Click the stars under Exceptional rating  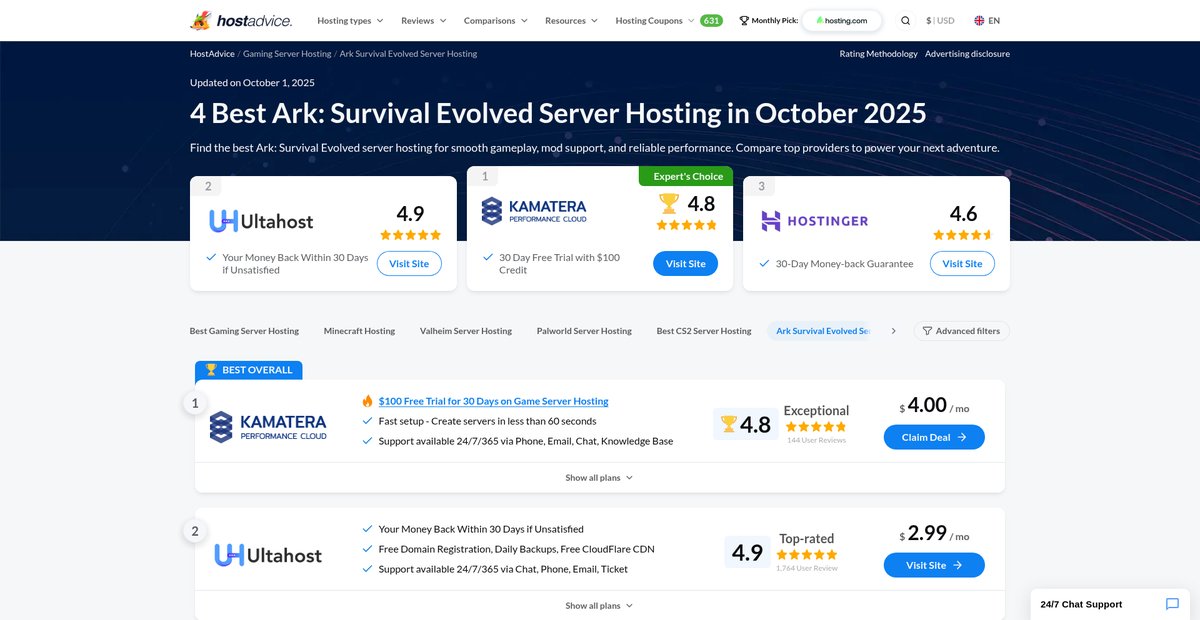(x=816, y=426)
